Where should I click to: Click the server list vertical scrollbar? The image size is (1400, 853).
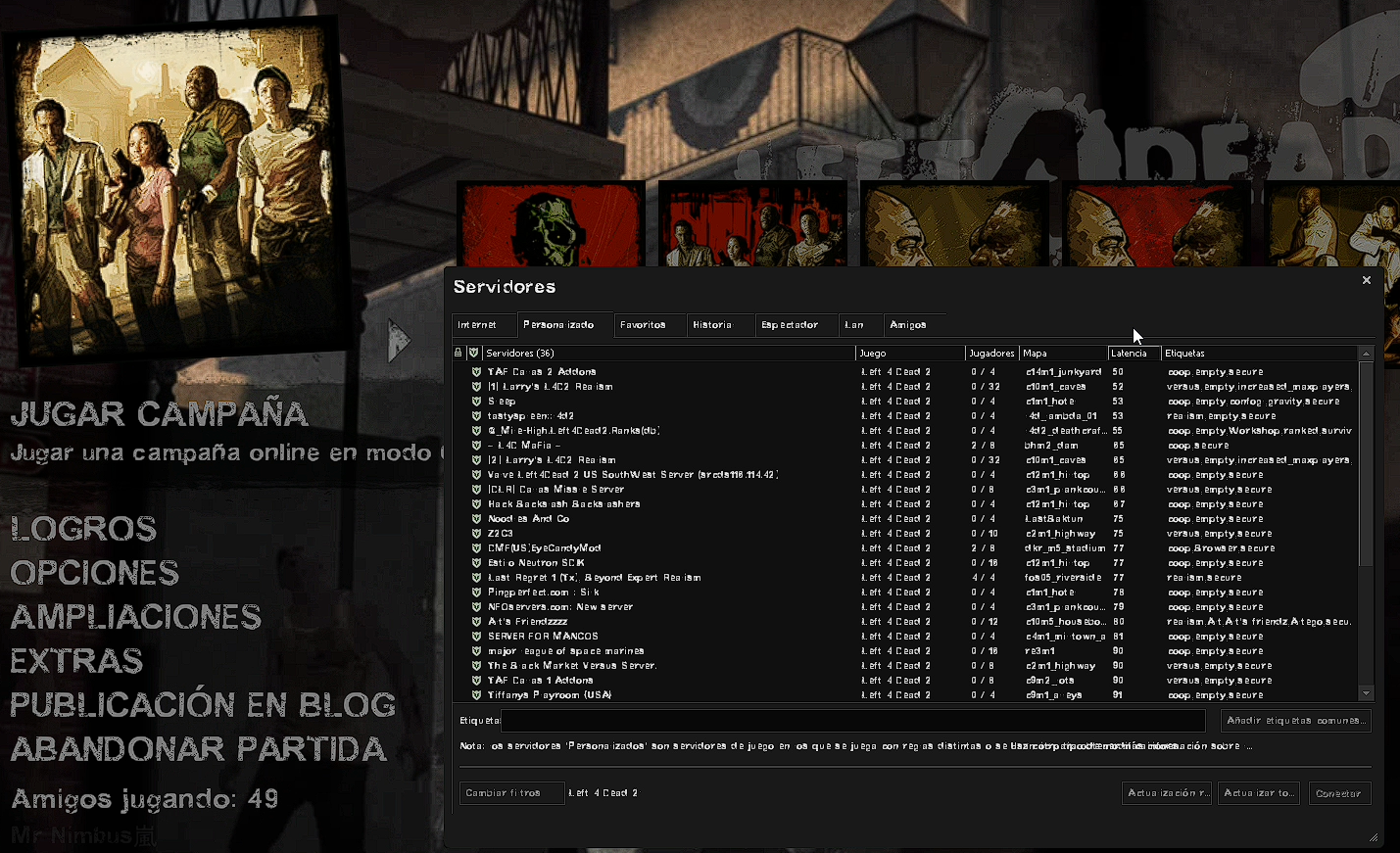click(x=1366, y=462)
